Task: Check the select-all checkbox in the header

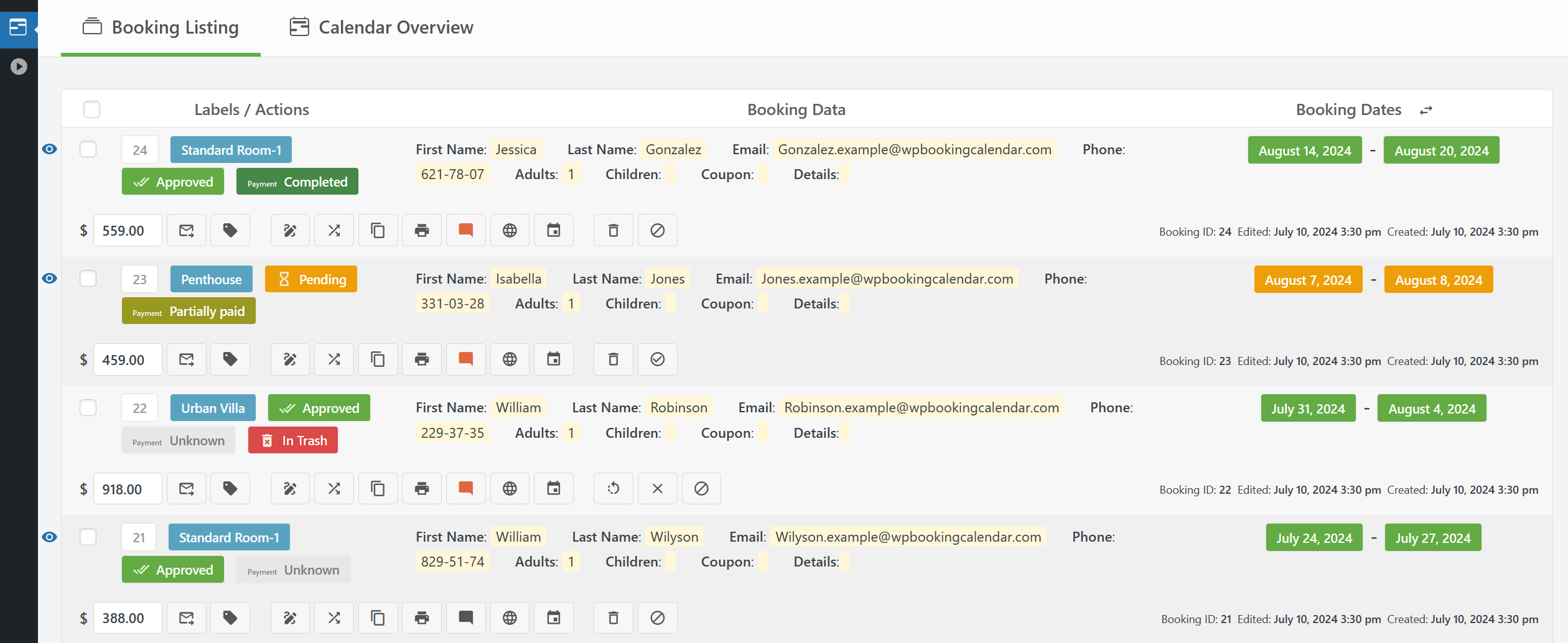Action: (x=91, y=109)
